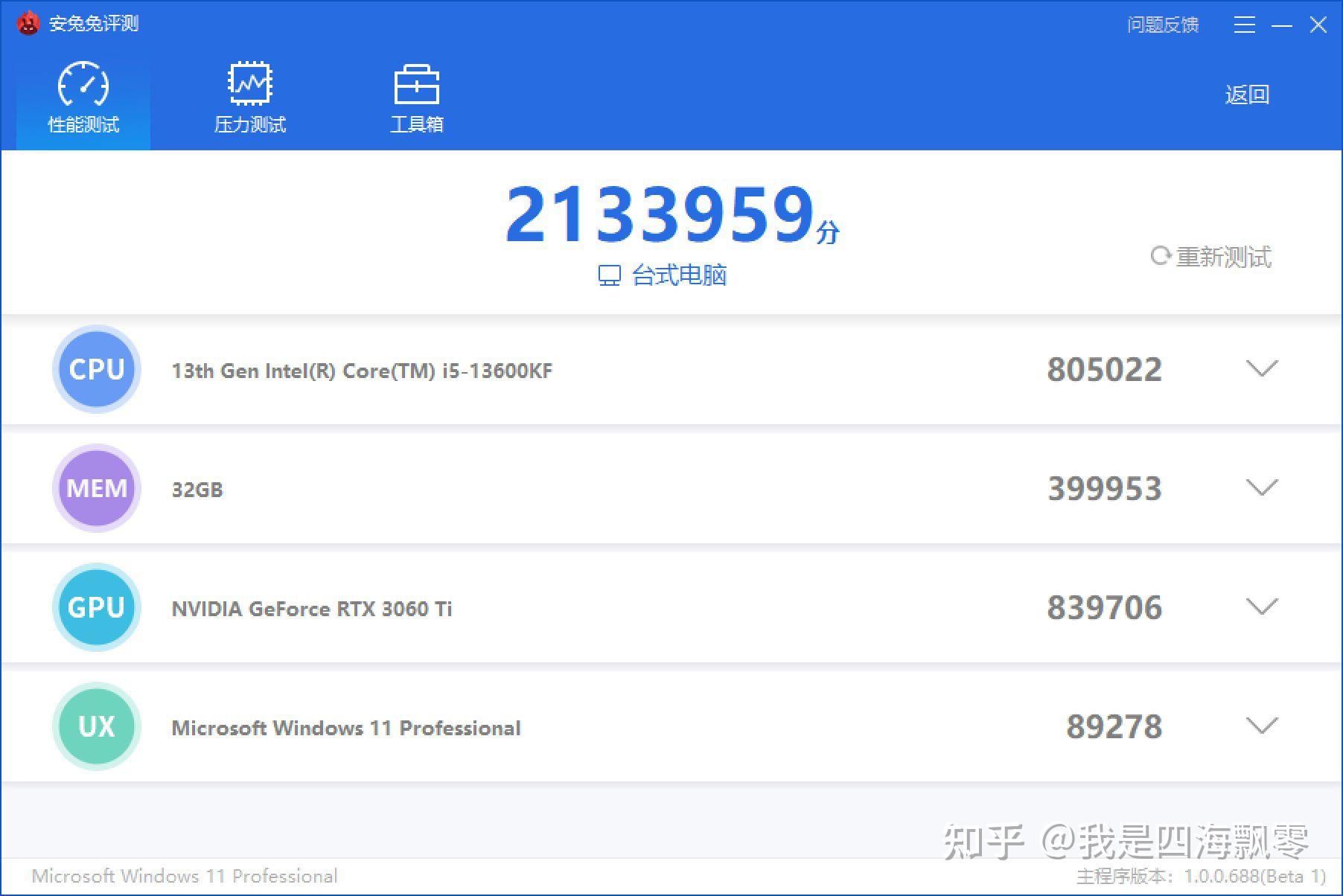Click the retest refresh icon

1161,256
